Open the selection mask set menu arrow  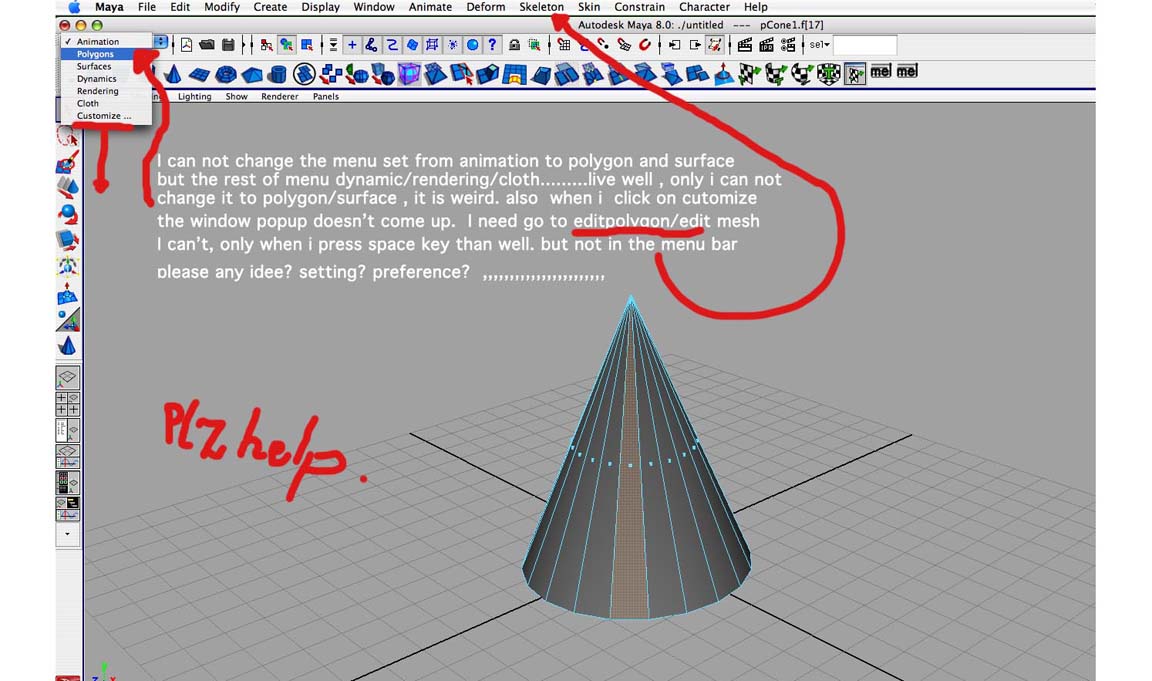tap(333, 45)
